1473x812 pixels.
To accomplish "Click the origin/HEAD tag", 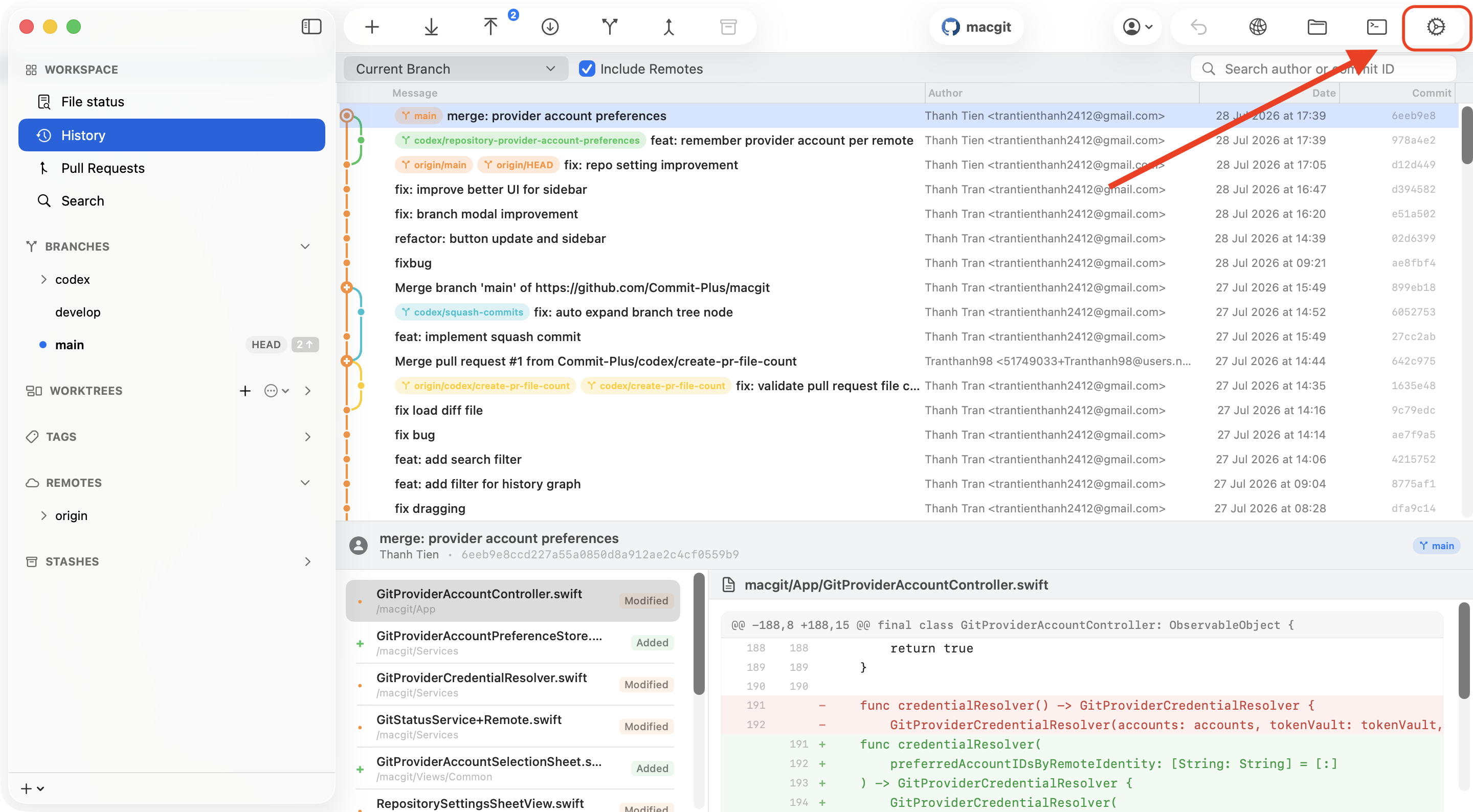I will (x=518, y=165).
